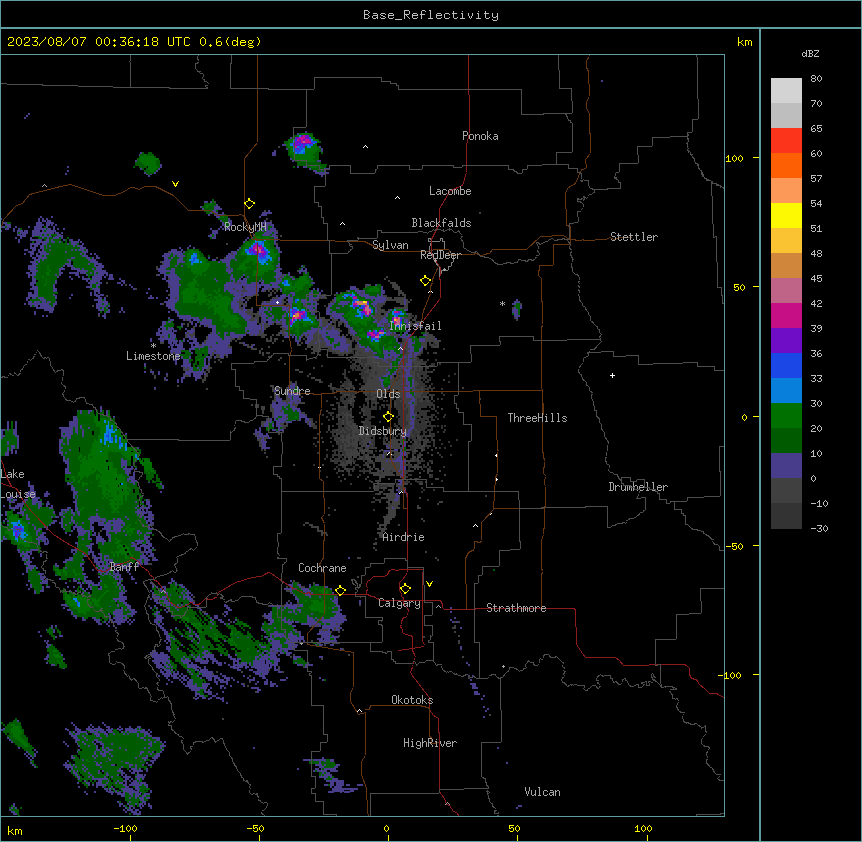
Task: Click the white caret marker west of Ponoka
Action: 365,147
